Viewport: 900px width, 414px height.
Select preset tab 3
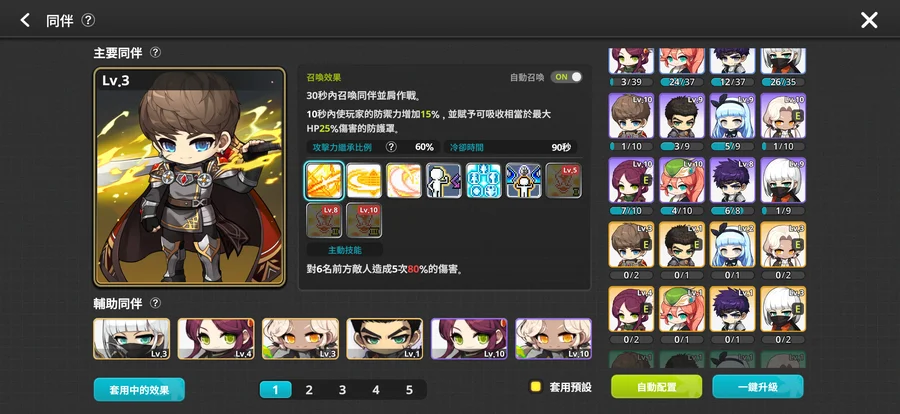pos(342,390)
